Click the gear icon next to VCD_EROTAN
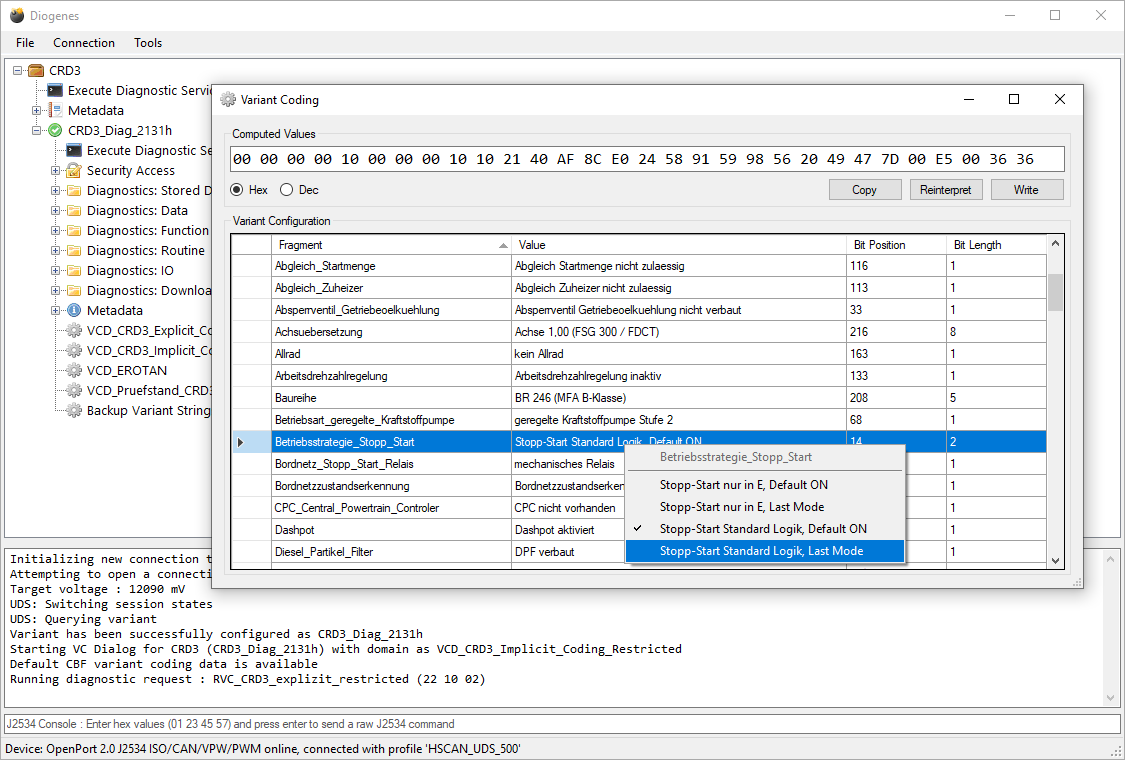Screen dimensions: 1125x760 coord(74,371)
